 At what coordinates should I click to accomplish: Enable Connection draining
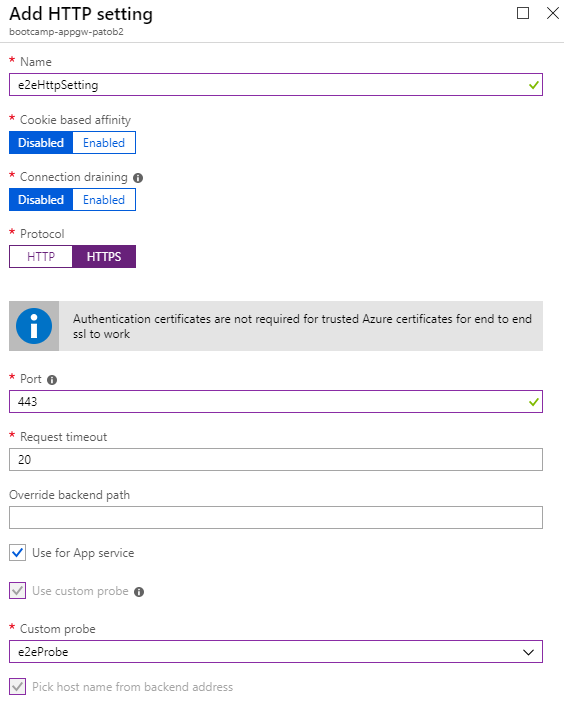[x=104, y=200]
